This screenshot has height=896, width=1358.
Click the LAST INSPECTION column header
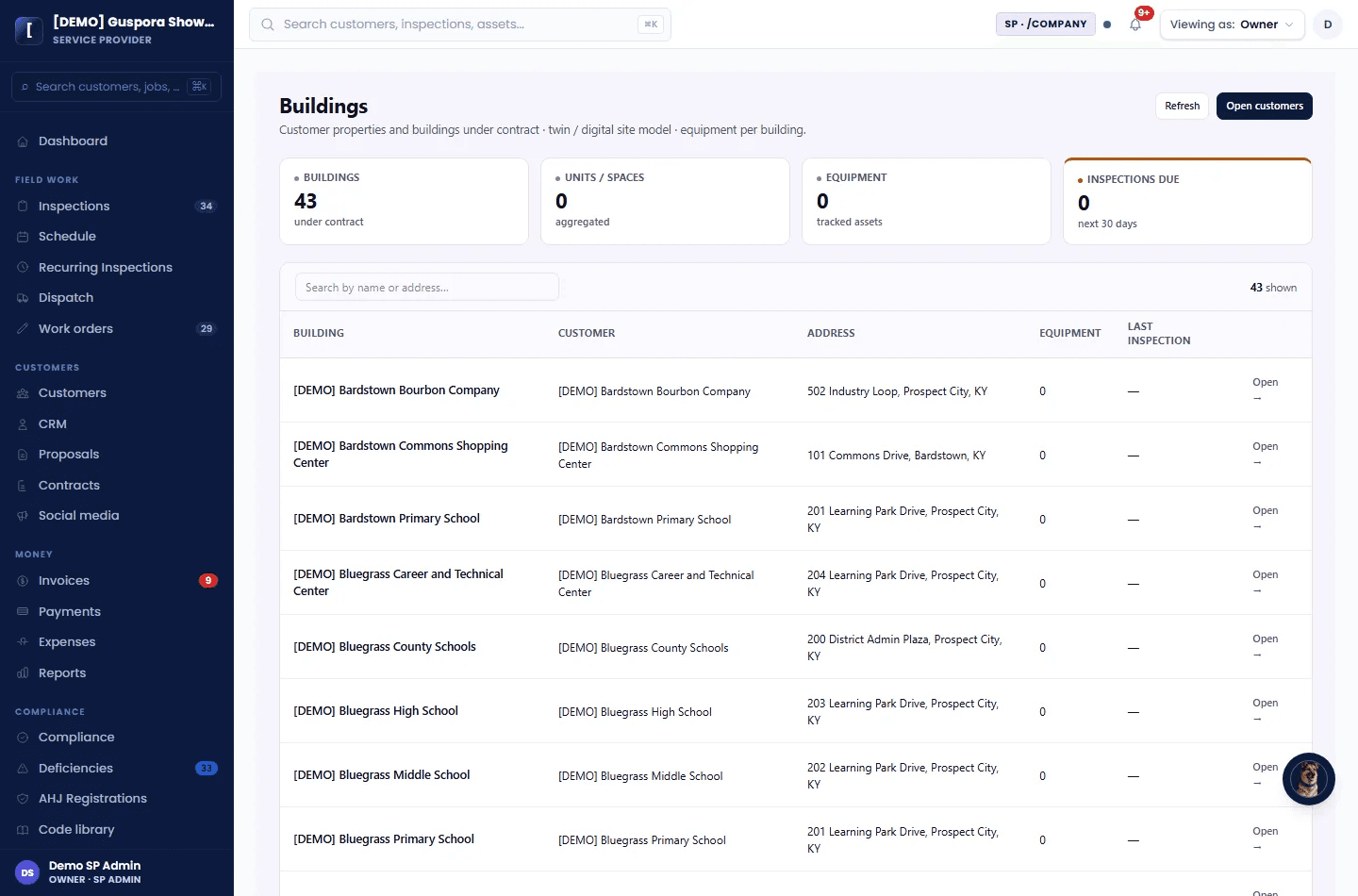click(1159, 334)
